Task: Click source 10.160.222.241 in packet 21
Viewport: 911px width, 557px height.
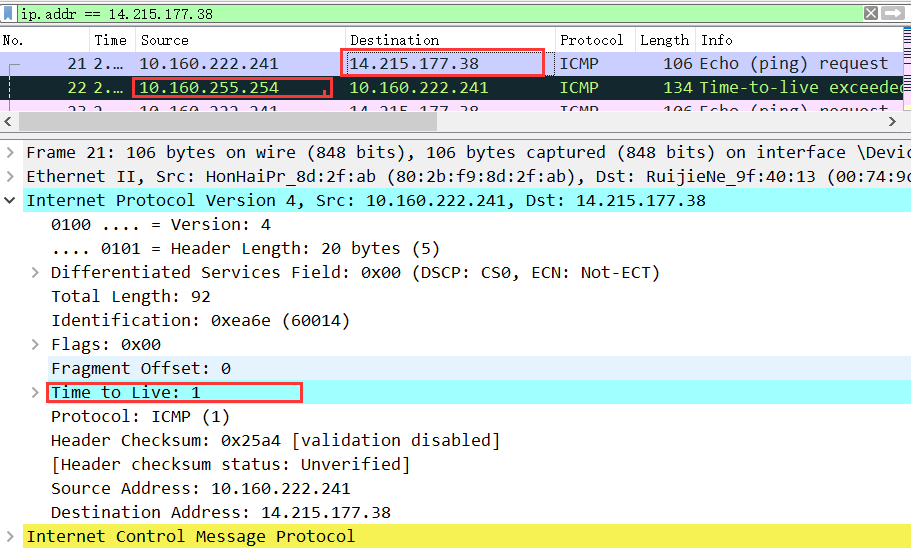Action: coord(209,63)
